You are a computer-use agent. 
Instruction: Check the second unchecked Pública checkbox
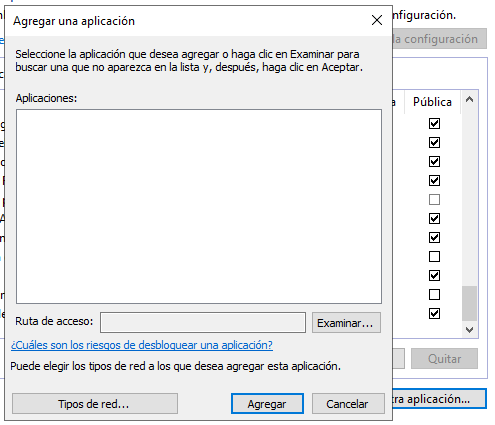click(434, 257)
